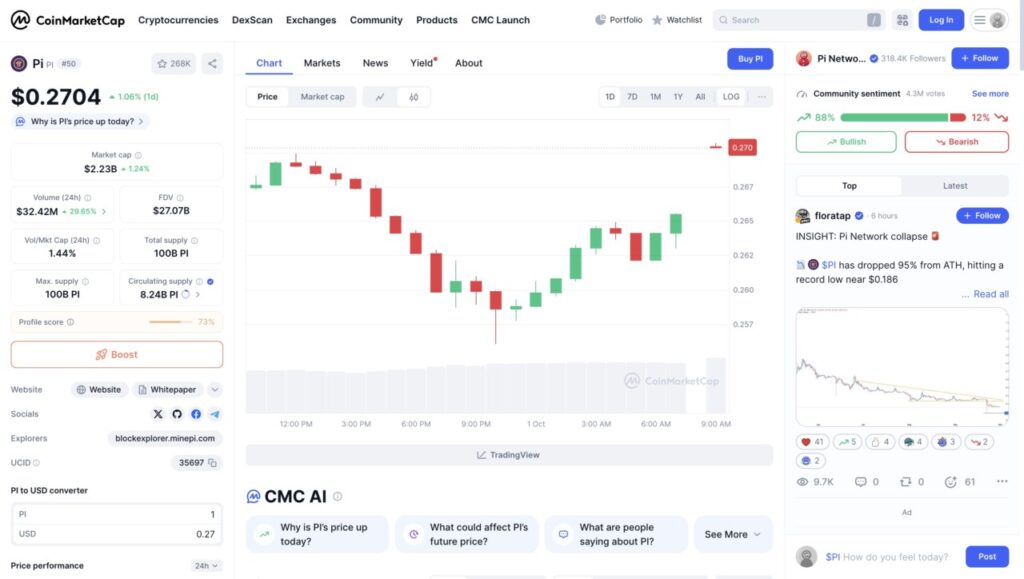The height and width of the screenshot is (579, 1024).
Task: Vote Bullish on community sentiment
Action: pyautogui.click(x=846, y=142)
